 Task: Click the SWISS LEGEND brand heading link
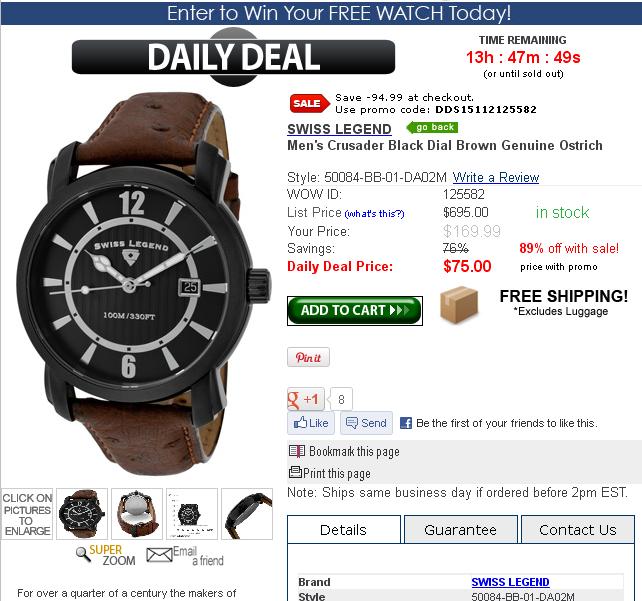pos(339,129)
